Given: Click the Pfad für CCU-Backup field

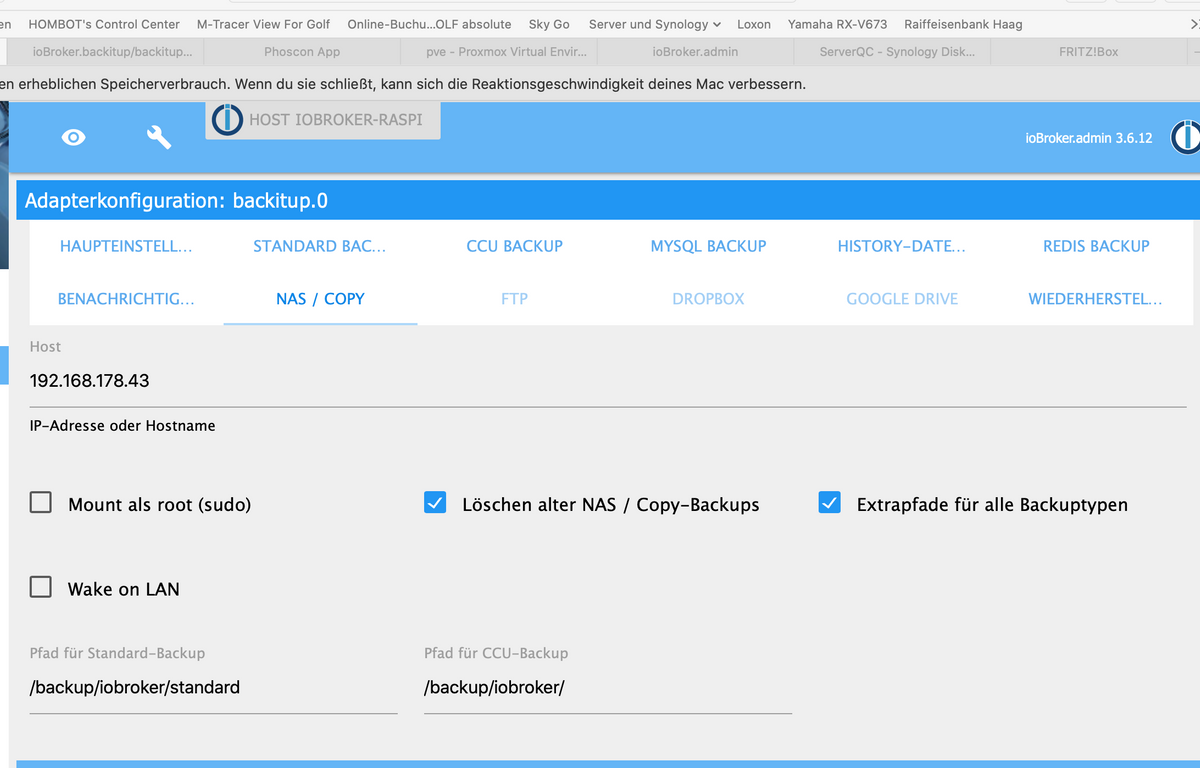Looking at the screenshot, I should pyautogui.click(x=608, y=688).
